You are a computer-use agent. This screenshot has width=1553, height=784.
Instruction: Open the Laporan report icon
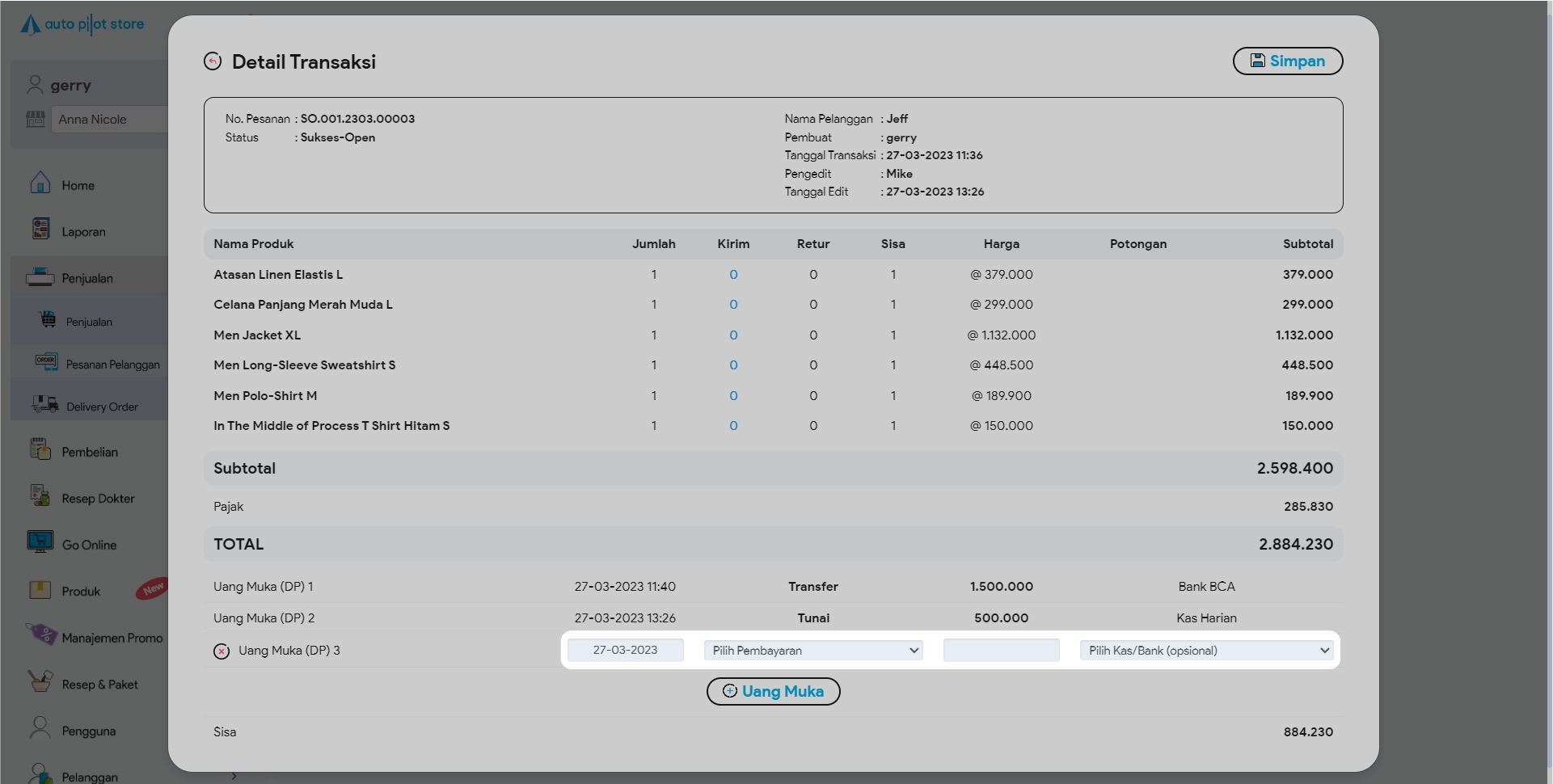(40, 230)
